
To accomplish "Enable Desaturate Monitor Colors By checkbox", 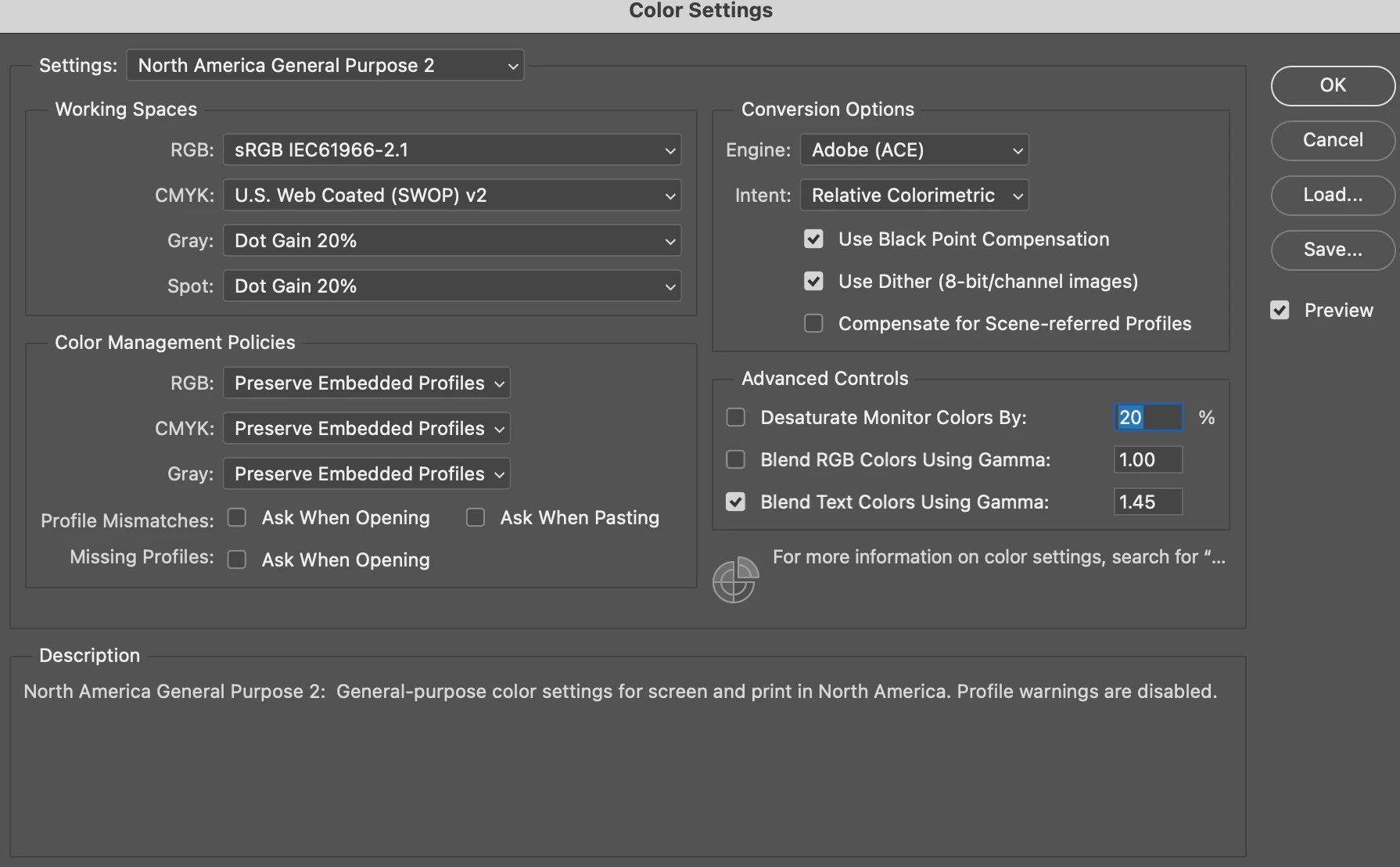I will (x=735, y=418).
